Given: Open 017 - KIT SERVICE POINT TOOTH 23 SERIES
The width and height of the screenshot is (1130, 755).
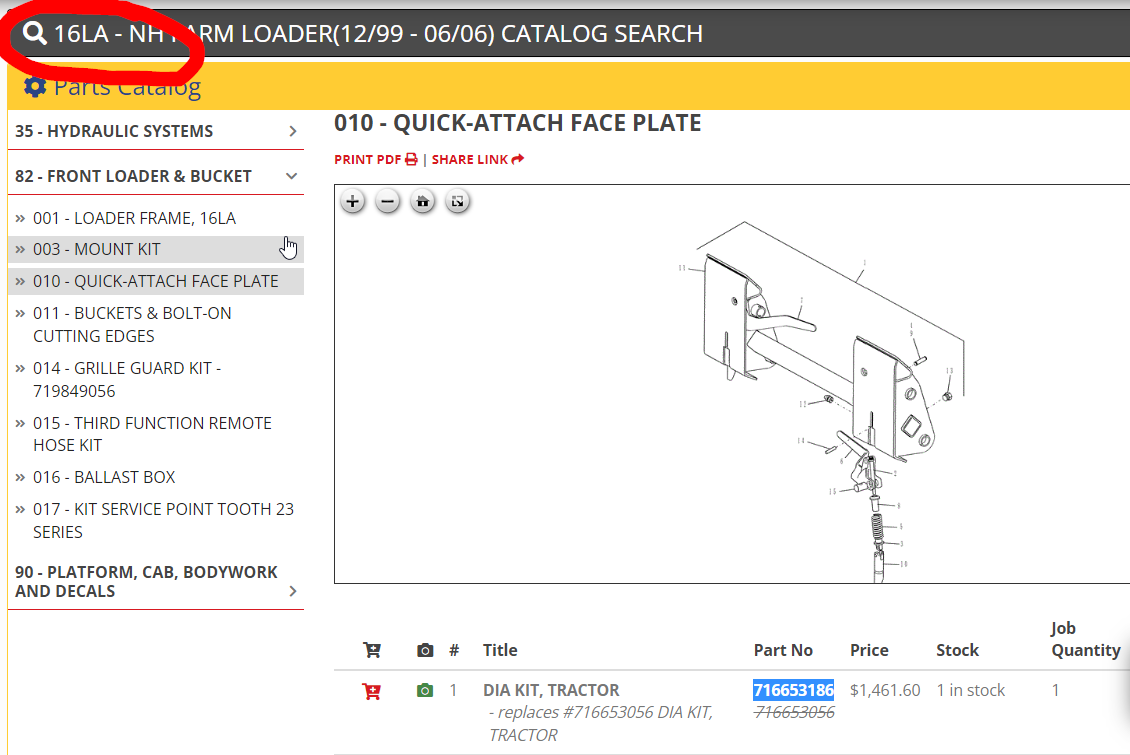Looking at the screenshot, I should click(x=164, y=521).
